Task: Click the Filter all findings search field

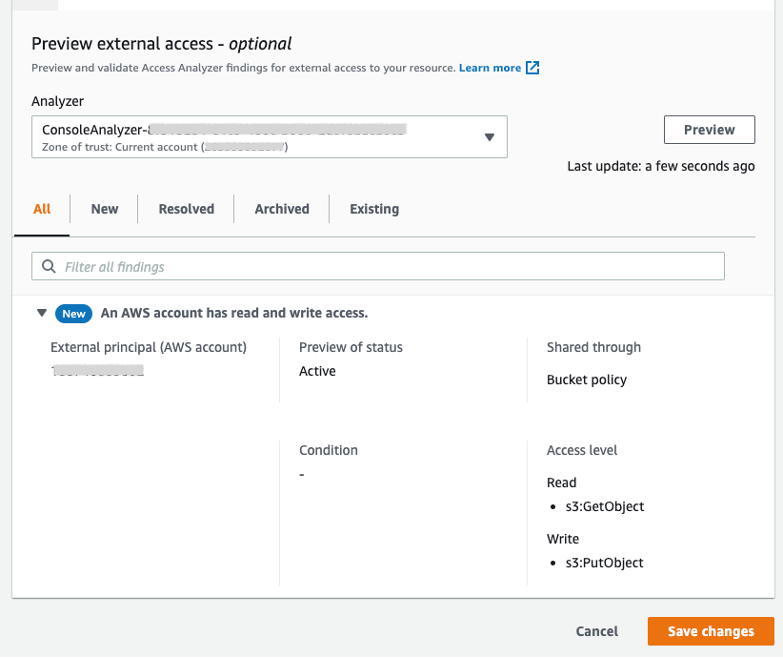Action: [390, 267]
